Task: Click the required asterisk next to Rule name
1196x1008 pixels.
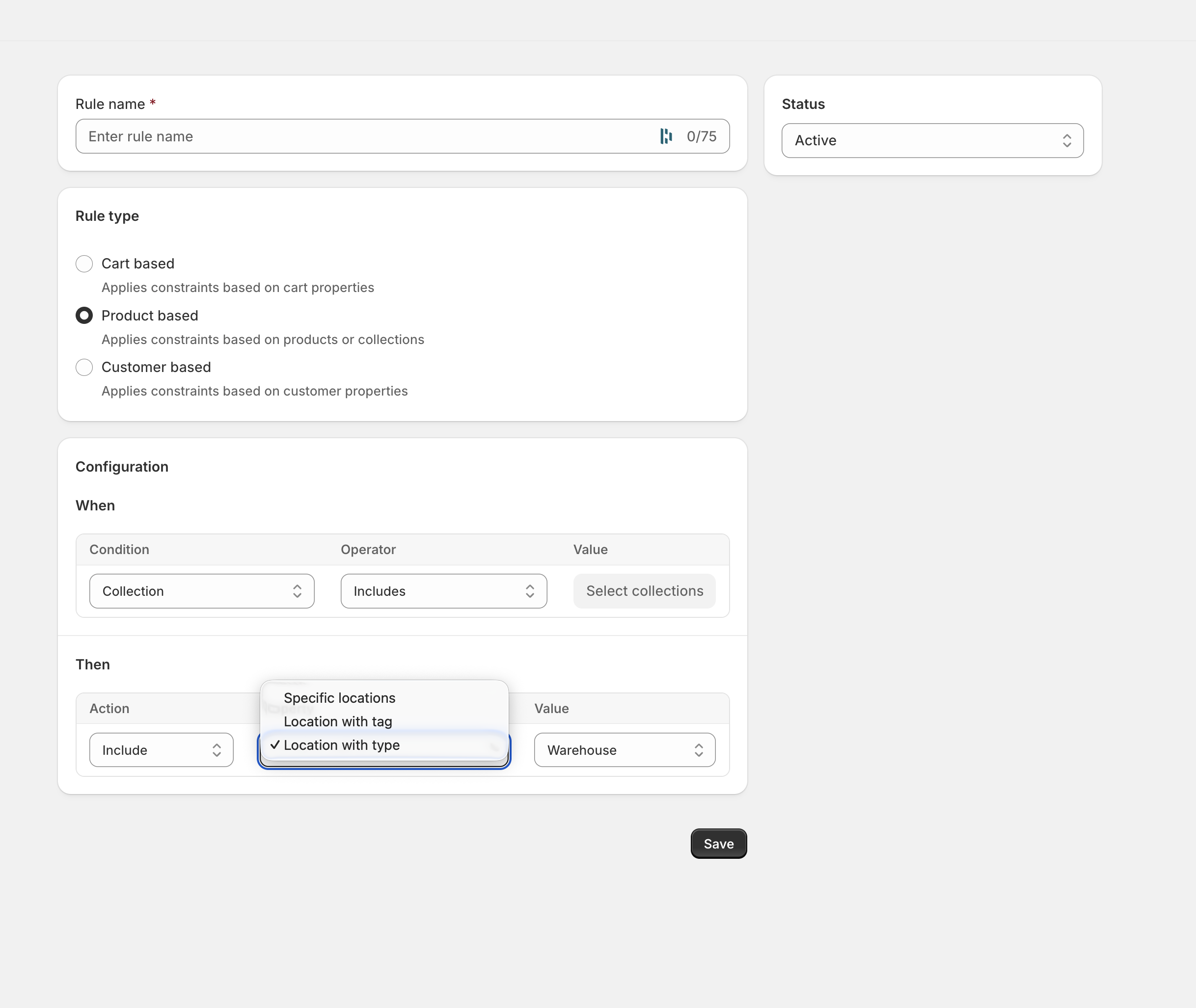Action: pyautogui.click(x=152, y=102)
